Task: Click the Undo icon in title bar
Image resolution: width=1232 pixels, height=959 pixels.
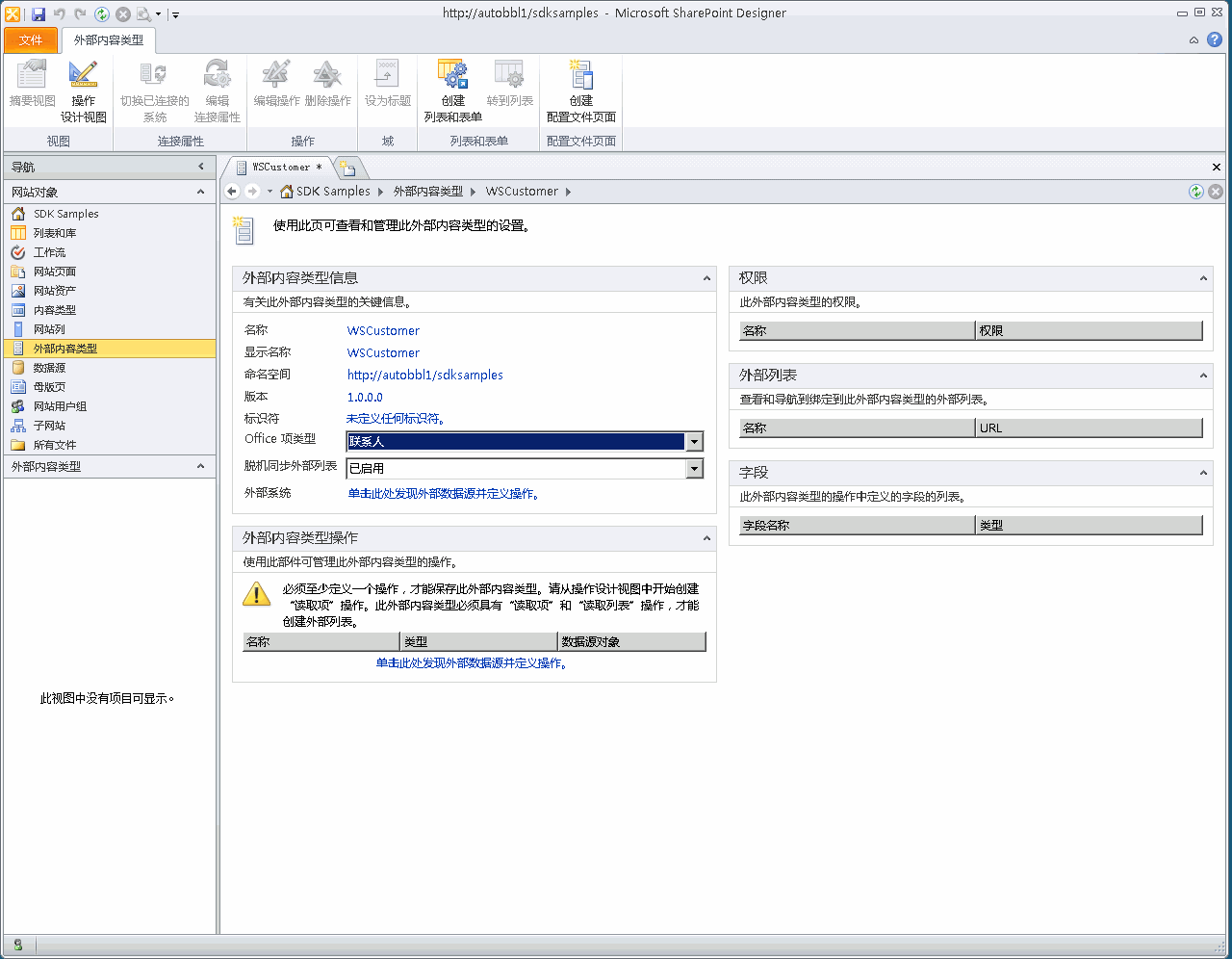Action: [x=60, y=13]
